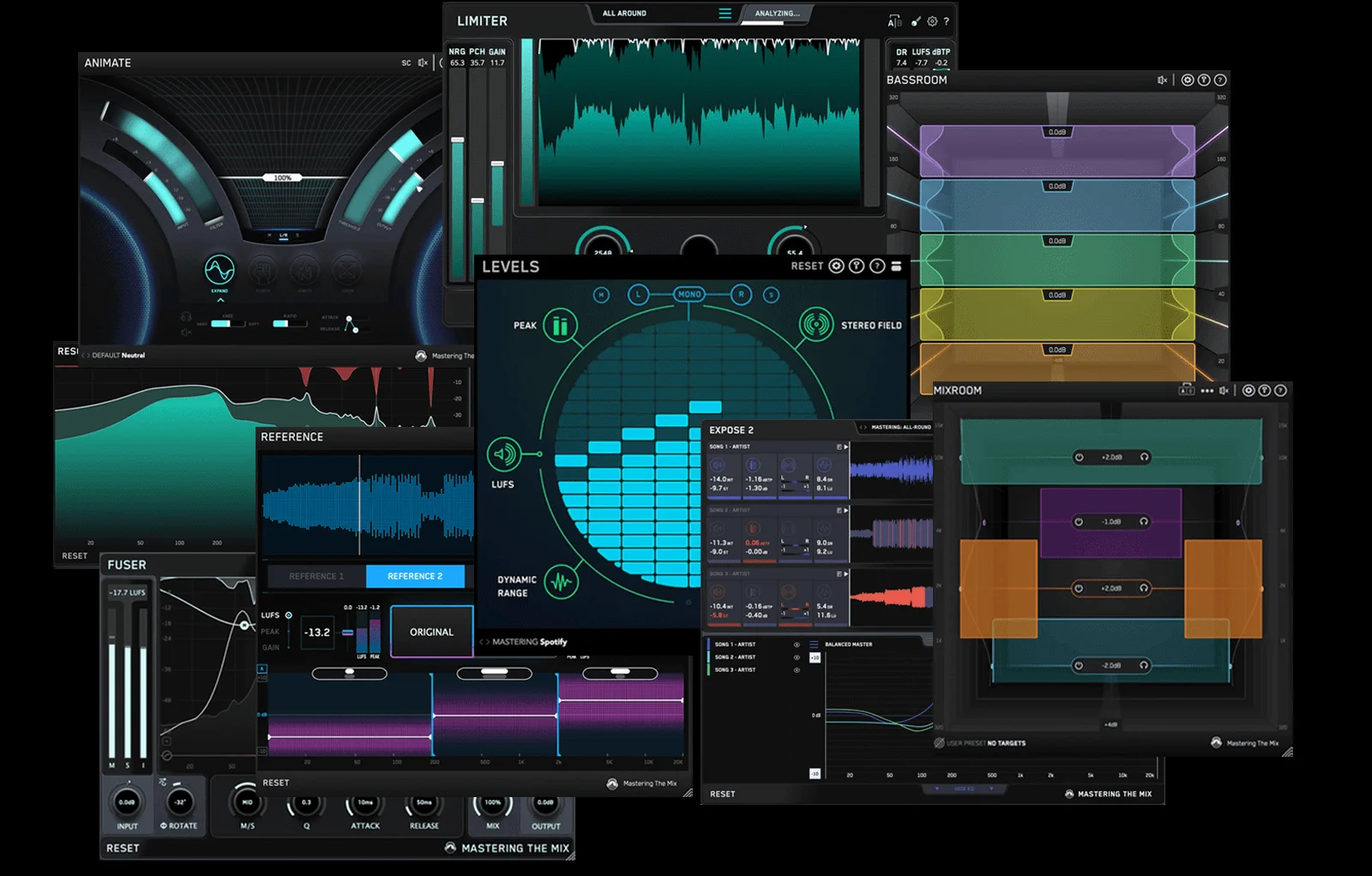Screen dimensions: 1372x876
Task: Select the REFERENCE 2 tab
Action: pos(415,576)
